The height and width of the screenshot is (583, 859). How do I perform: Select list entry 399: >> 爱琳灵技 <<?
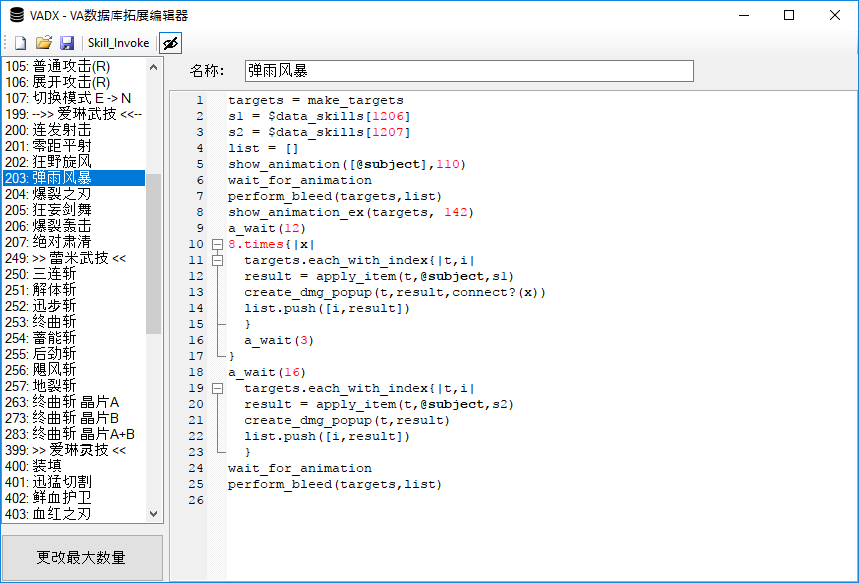click(x=74, y=450)
